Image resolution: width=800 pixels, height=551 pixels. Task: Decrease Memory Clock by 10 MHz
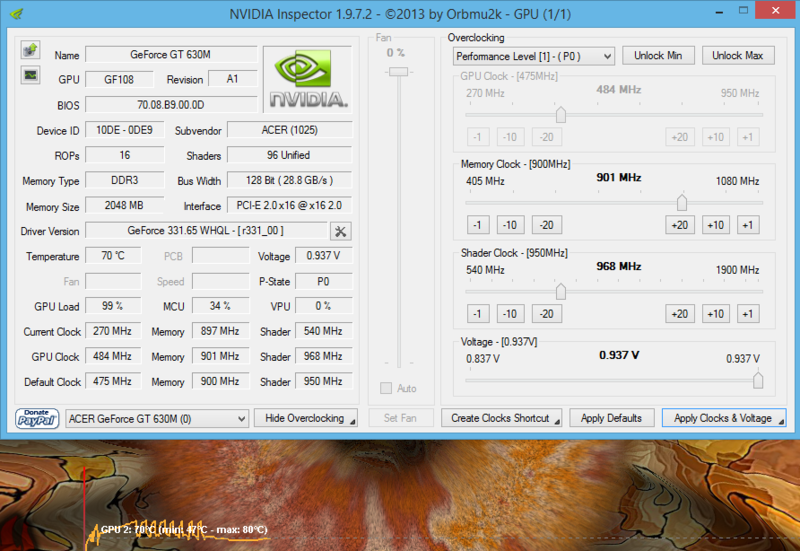click(x=510, y=225)
